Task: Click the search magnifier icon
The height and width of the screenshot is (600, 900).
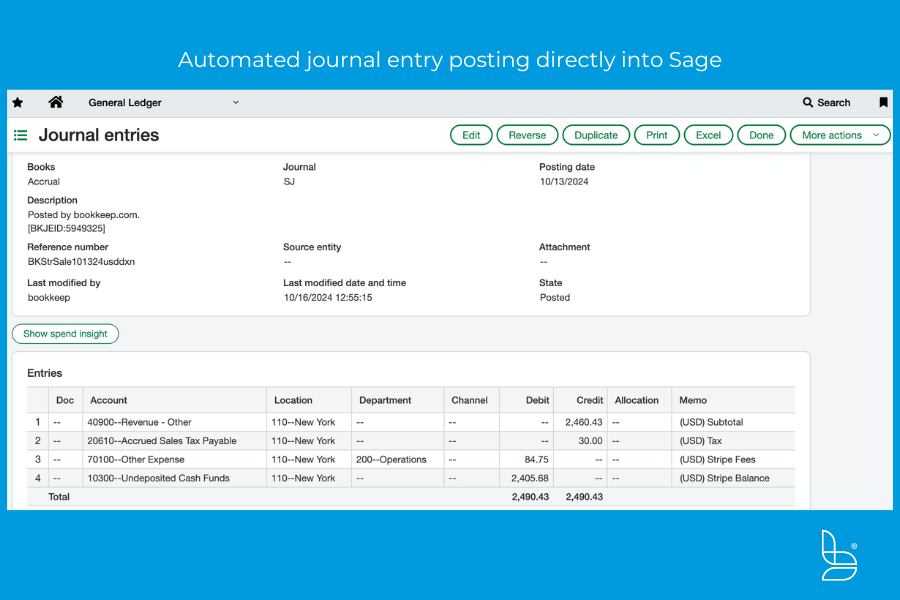Action: tap(808, 103)
